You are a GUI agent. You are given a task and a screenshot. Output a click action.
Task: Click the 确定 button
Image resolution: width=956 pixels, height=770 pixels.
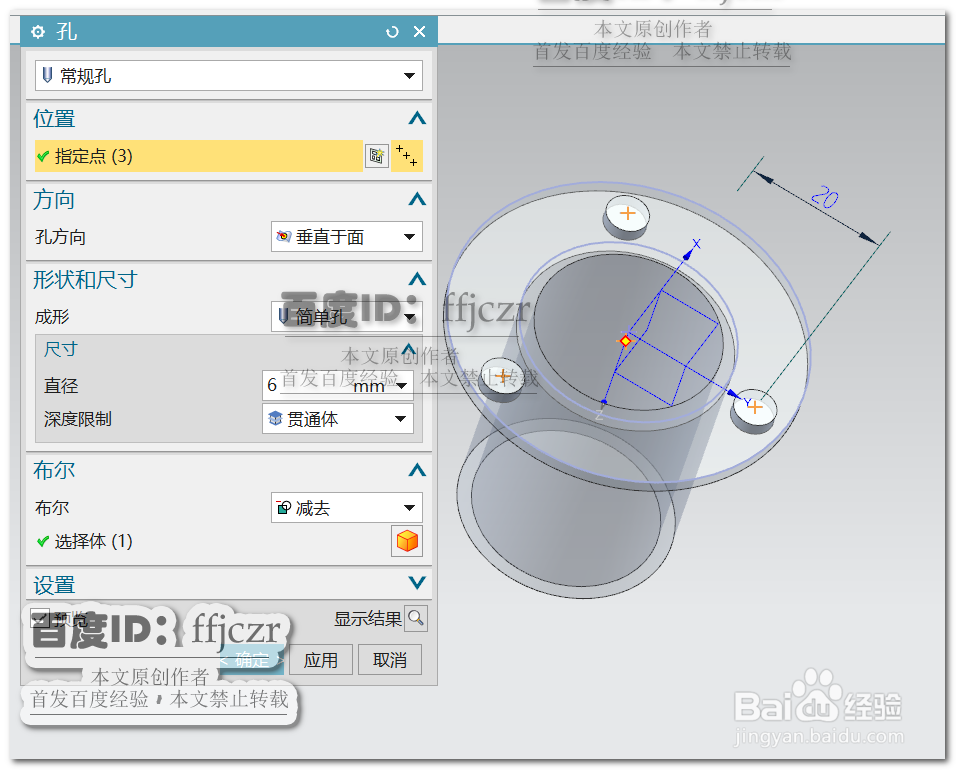tap(251, 660)
